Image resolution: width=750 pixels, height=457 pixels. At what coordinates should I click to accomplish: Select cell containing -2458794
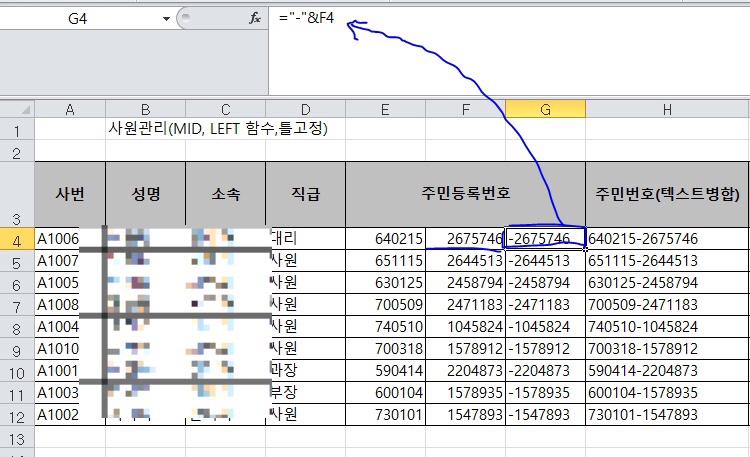pos(545,283)
